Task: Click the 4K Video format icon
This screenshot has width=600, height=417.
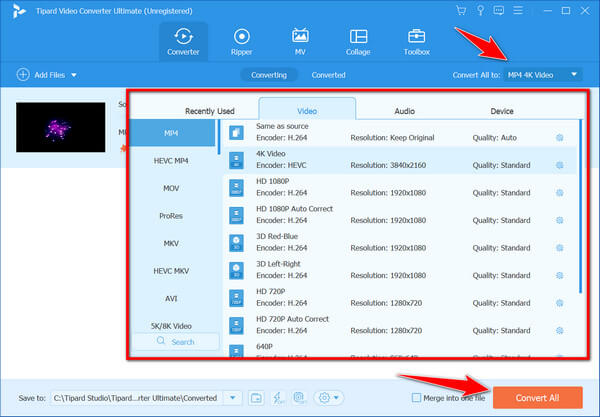Action: (236, 160)
